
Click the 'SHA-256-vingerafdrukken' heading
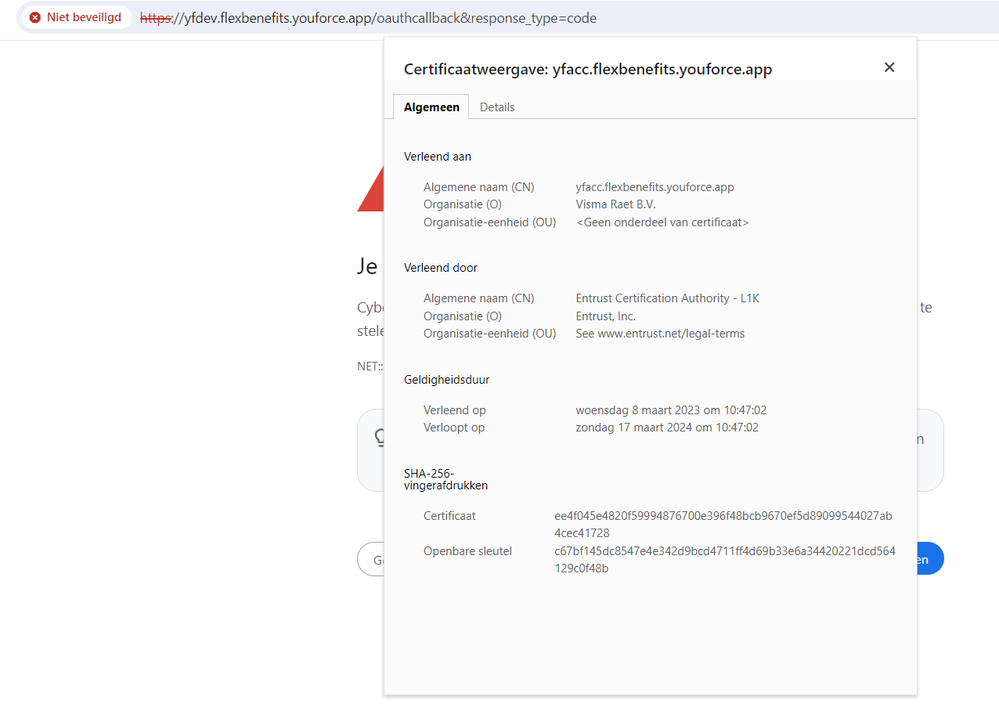pos(445,480)
